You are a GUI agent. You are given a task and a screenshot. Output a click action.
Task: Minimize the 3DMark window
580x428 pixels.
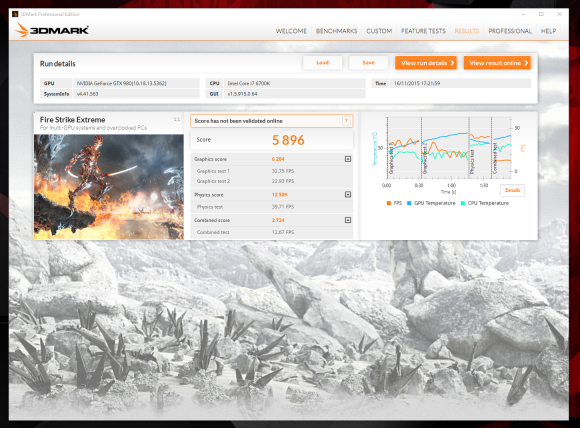[523, 14]
